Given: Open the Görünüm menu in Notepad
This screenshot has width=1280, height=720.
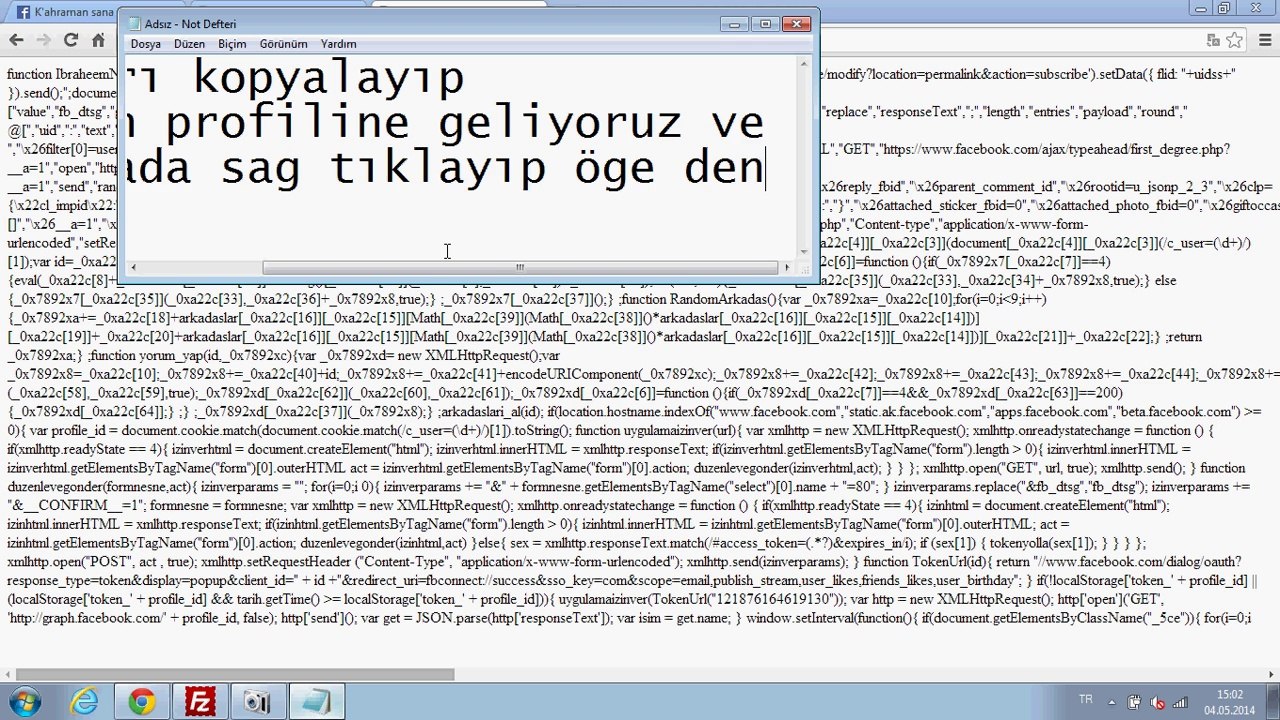Looking at the screenshot, I should (283, 44).
